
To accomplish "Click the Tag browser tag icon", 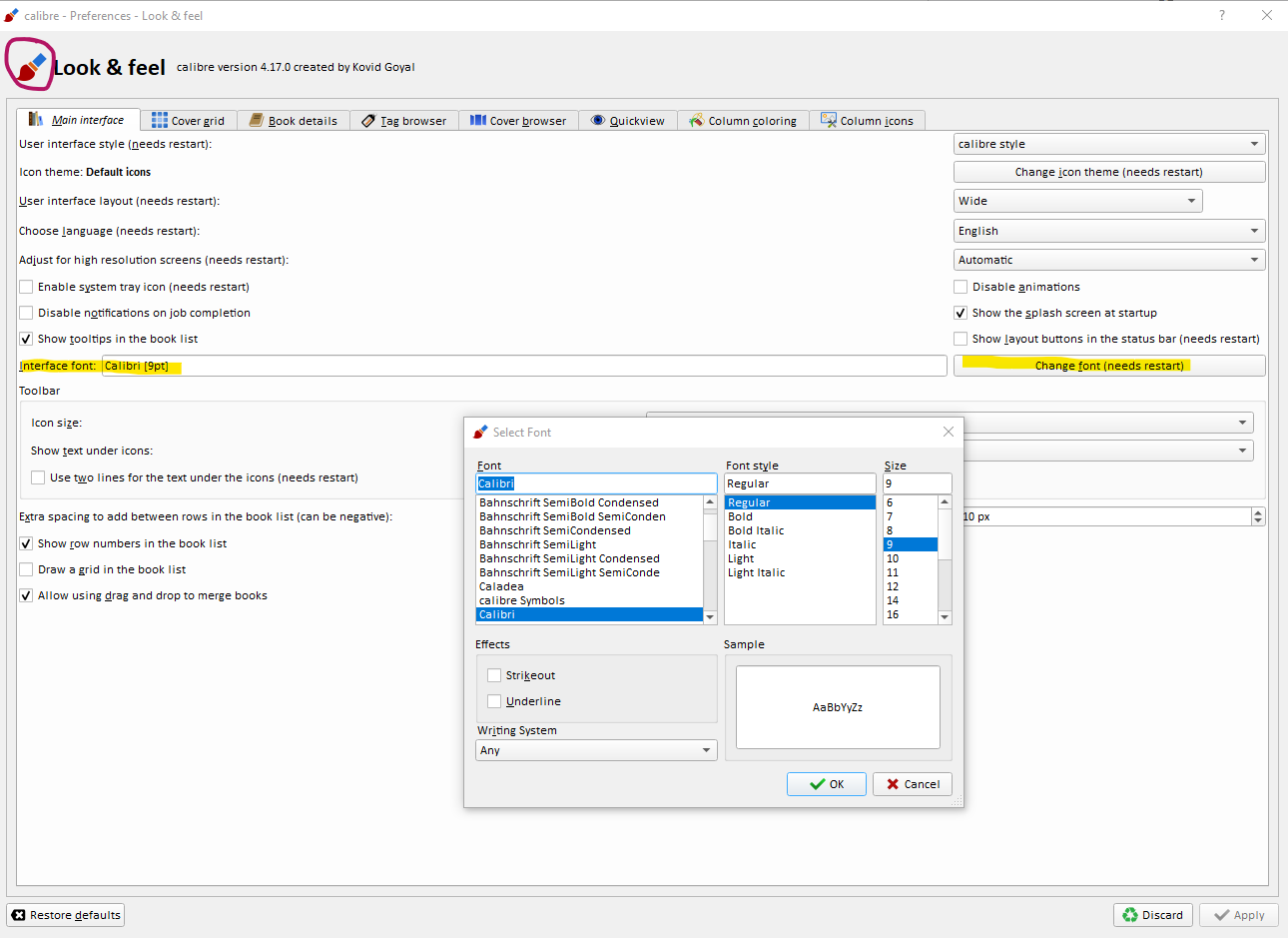I will (368, 121).
